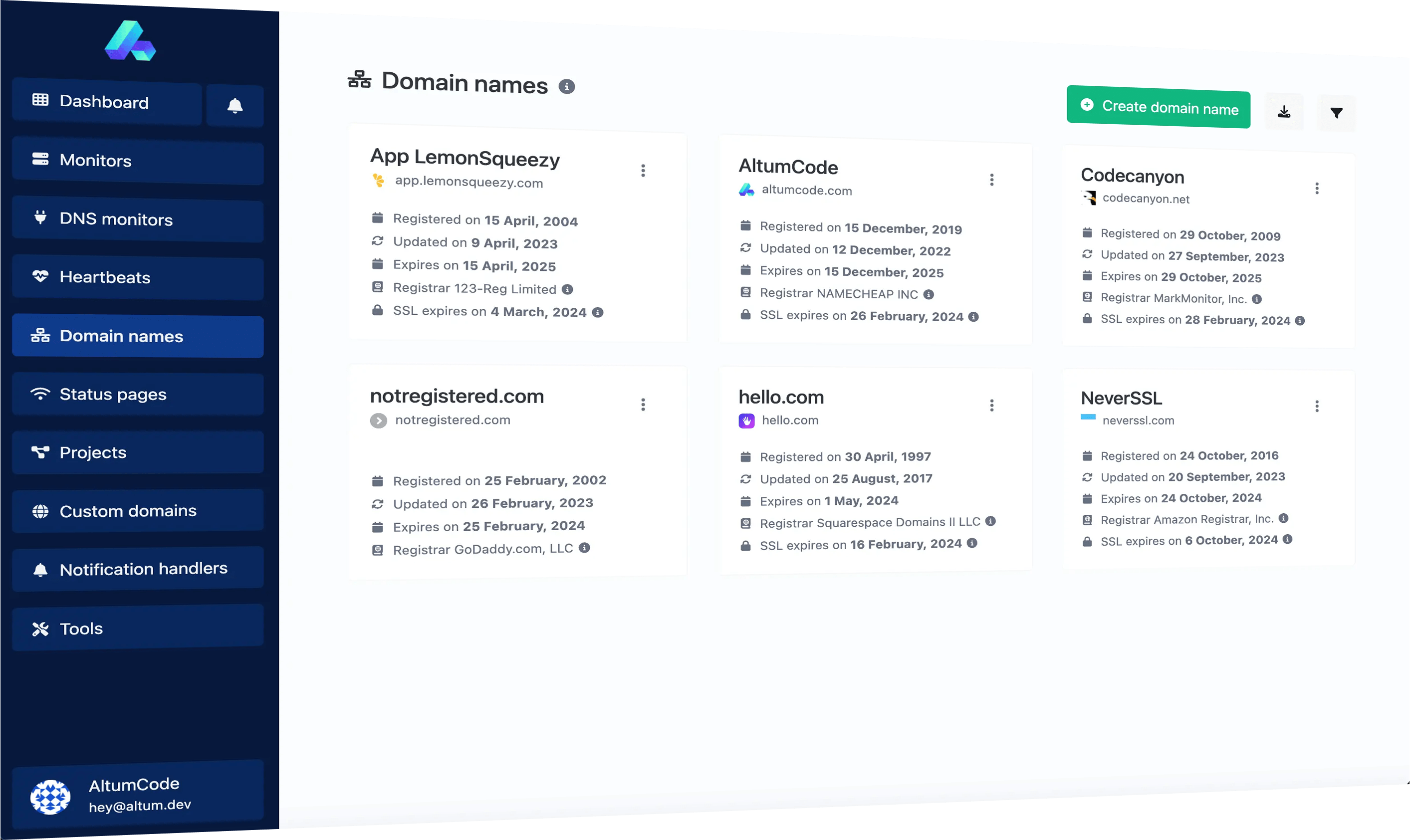The width and height of the screenshot is (1410, 840).
Task: Click info icon next to Amazon Registrar, Inc.
Action: pos(1284,518)
